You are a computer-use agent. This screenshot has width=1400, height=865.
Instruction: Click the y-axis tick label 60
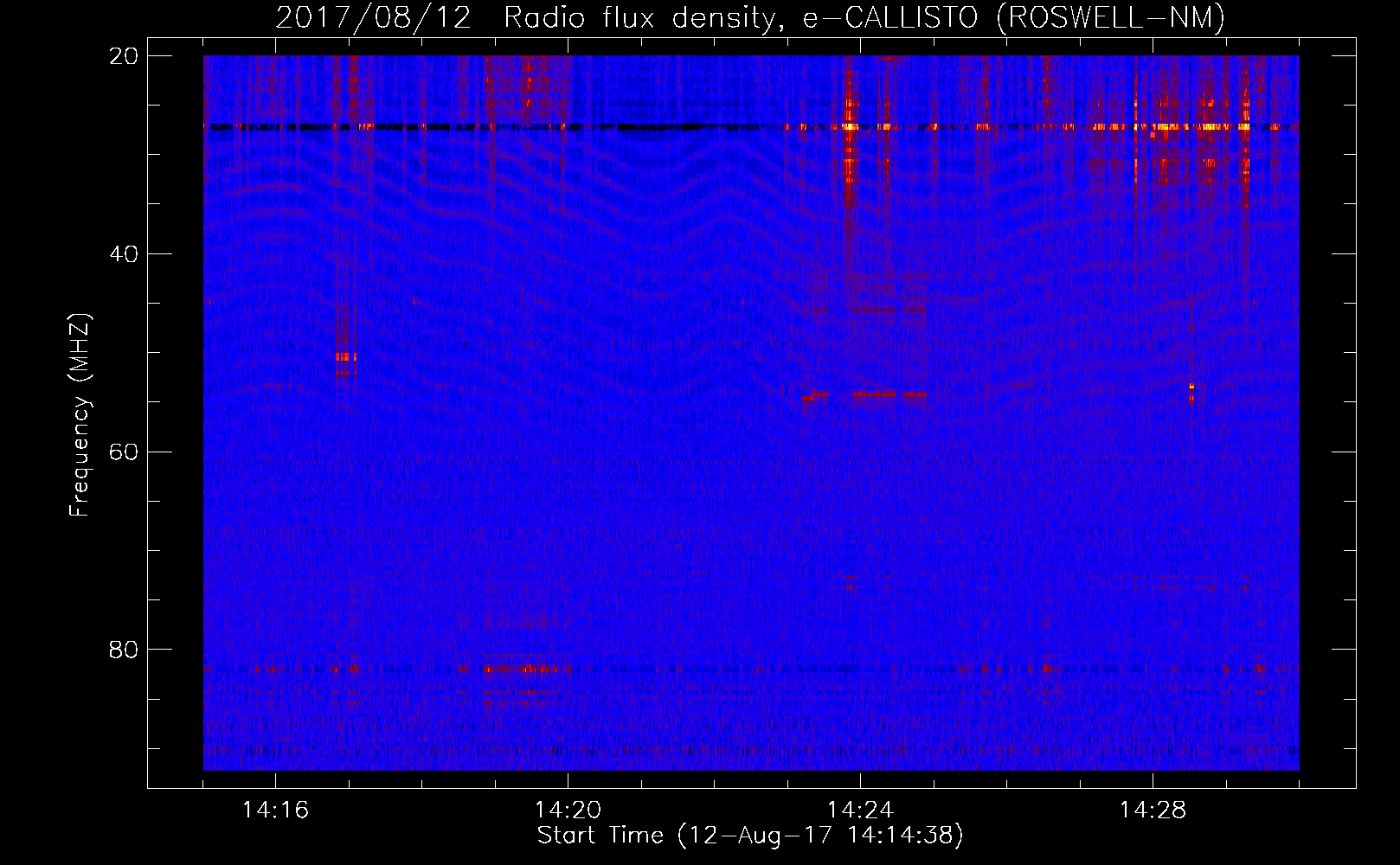tap(124, 452)
